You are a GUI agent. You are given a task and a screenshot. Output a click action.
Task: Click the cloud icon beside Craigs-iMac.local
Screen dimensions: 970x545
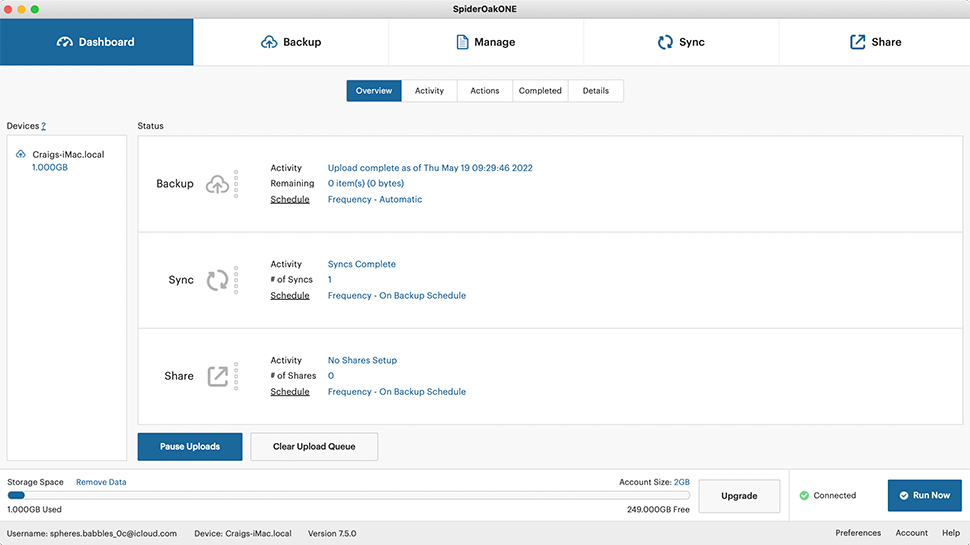pos(21,154)
